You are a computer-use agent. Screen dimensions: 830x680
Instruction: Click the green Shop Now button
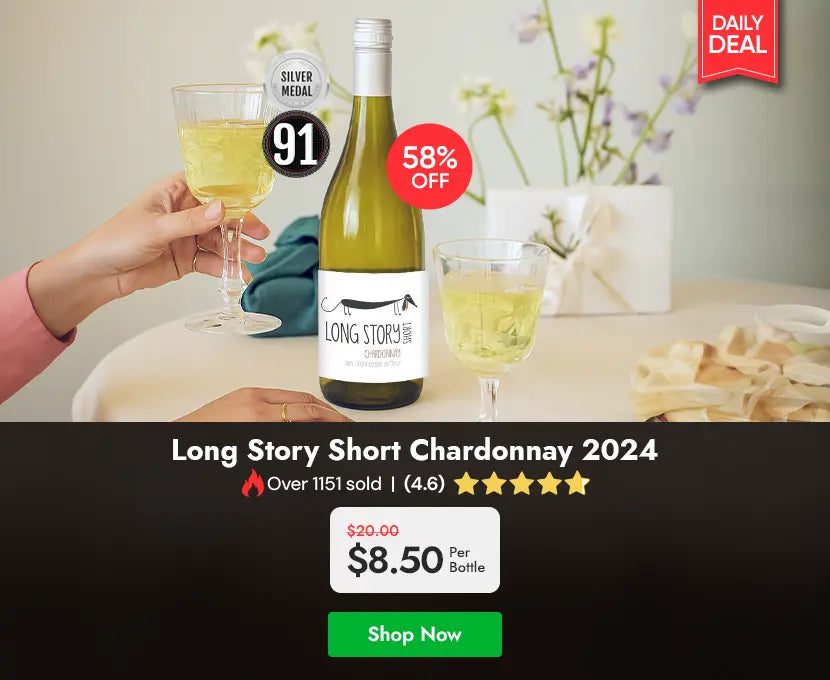[x=414, y=634]
